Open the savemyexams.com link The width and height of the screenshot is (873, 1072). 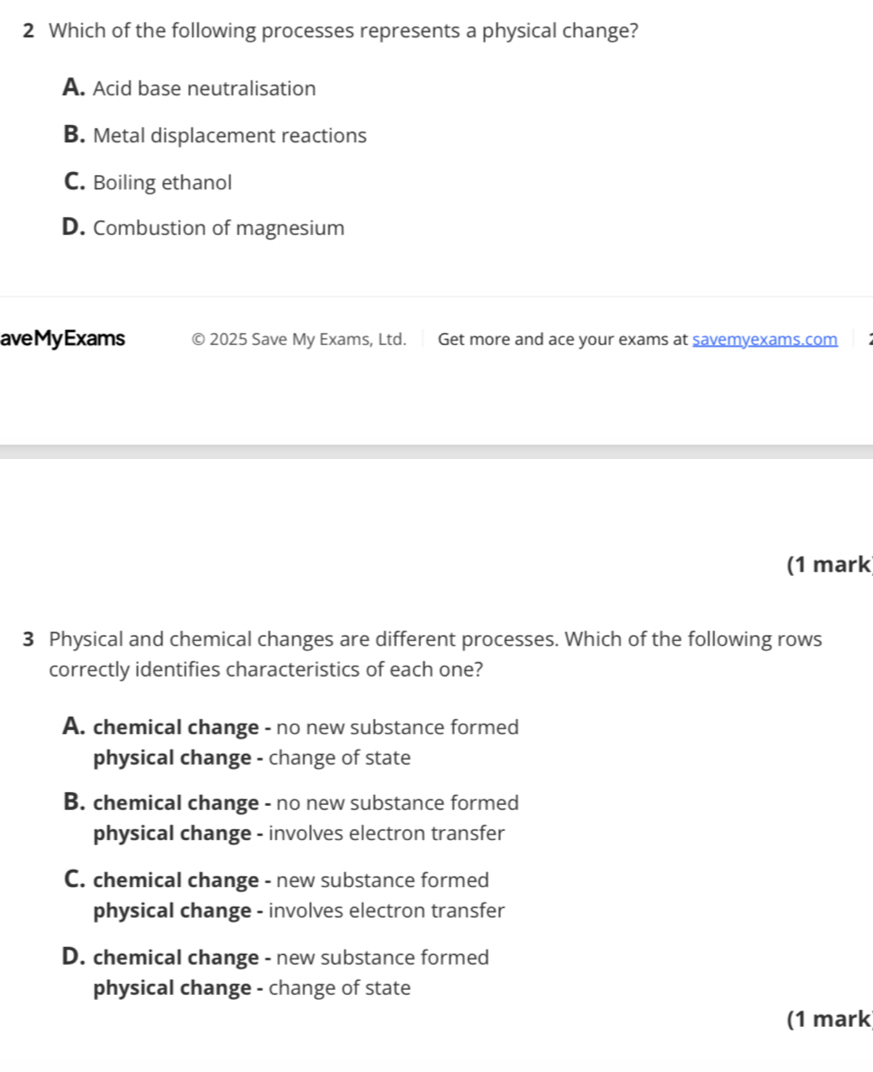[x=765, y=339]
